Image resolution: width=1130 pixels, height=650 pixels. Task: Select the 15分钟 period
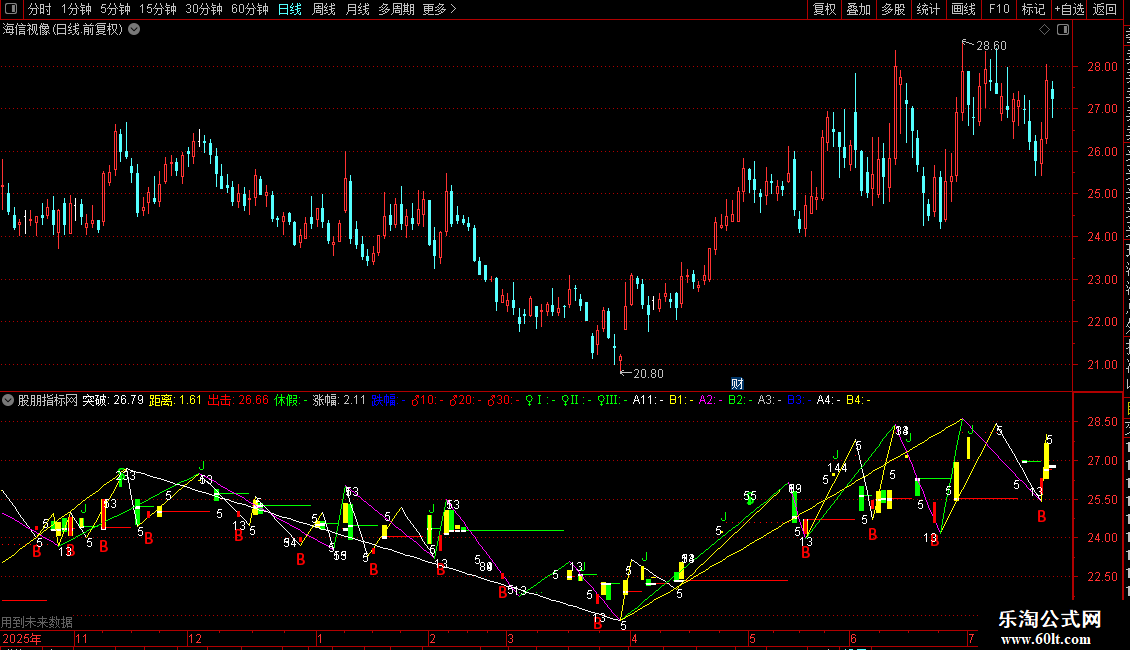(158, 9)
